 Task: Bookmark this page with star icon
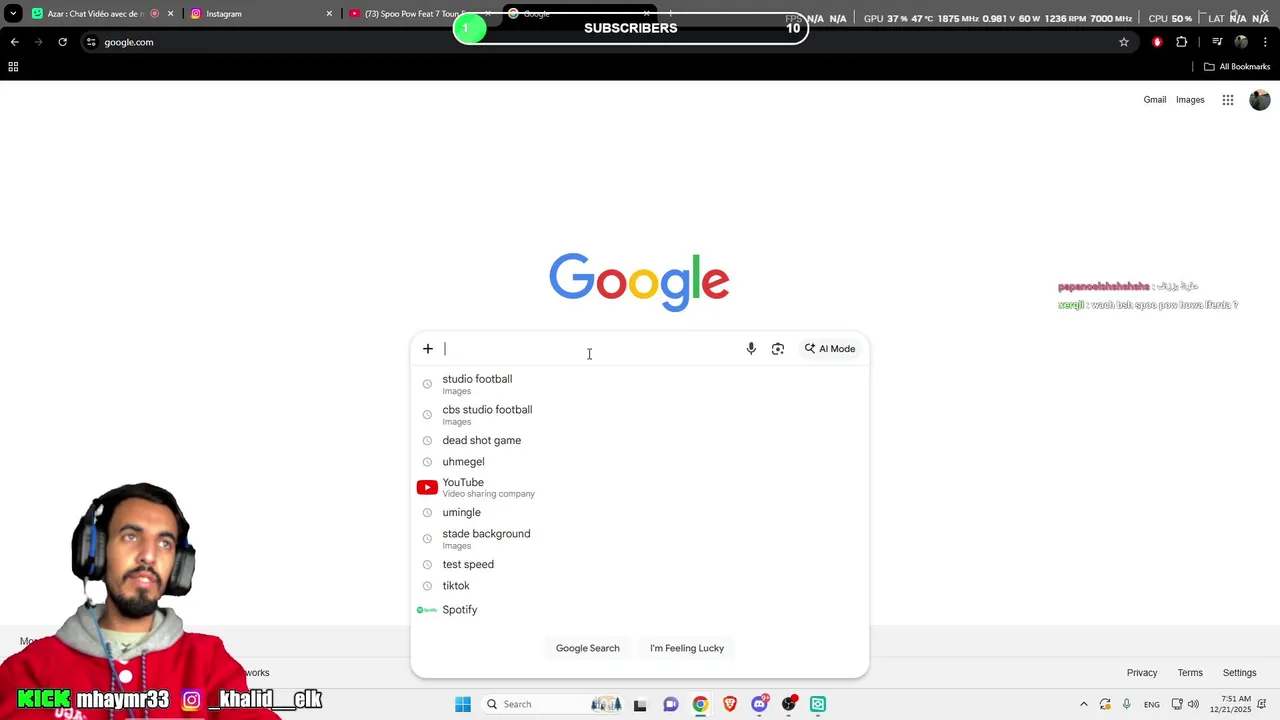1124,42
